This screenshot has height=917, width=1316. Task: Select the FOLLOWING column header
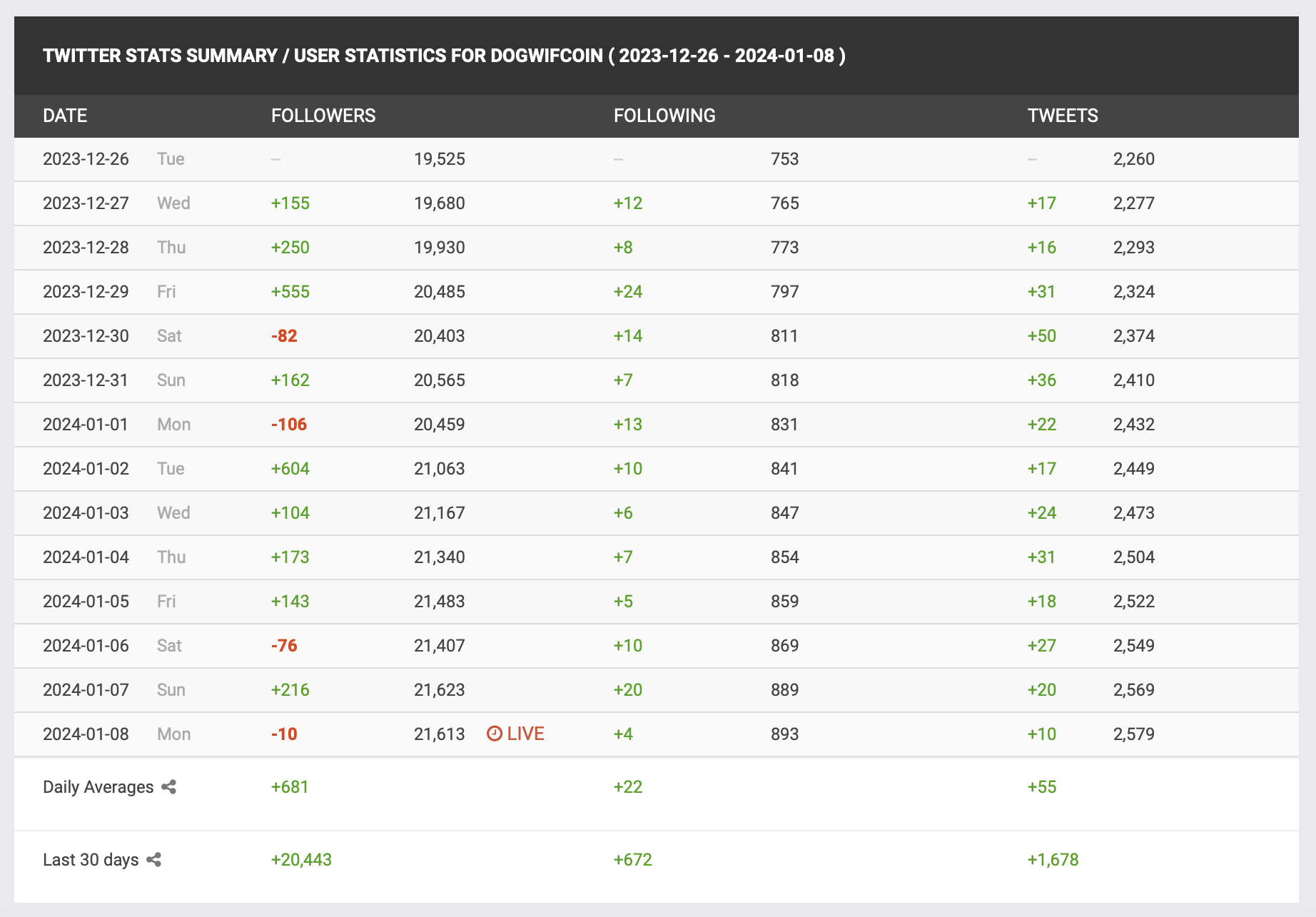click(664, 116)
